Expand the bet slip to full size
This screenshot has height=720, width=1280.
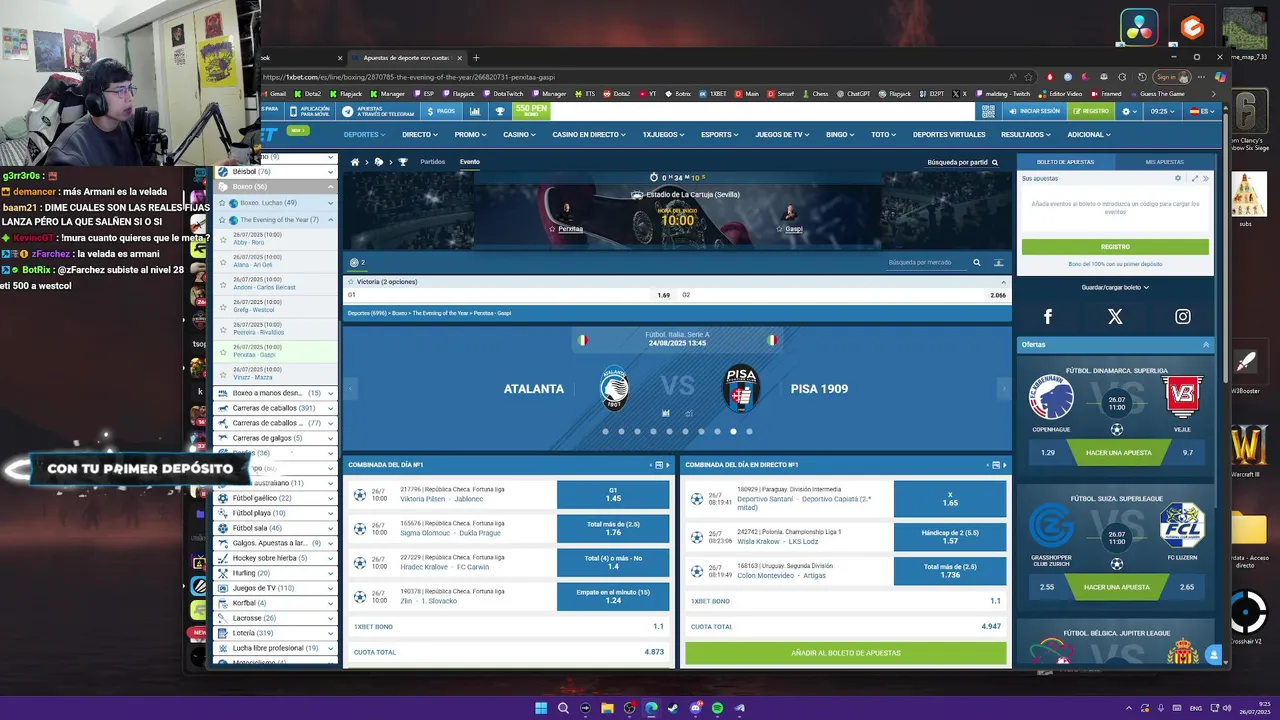[x=1194, y=178]
